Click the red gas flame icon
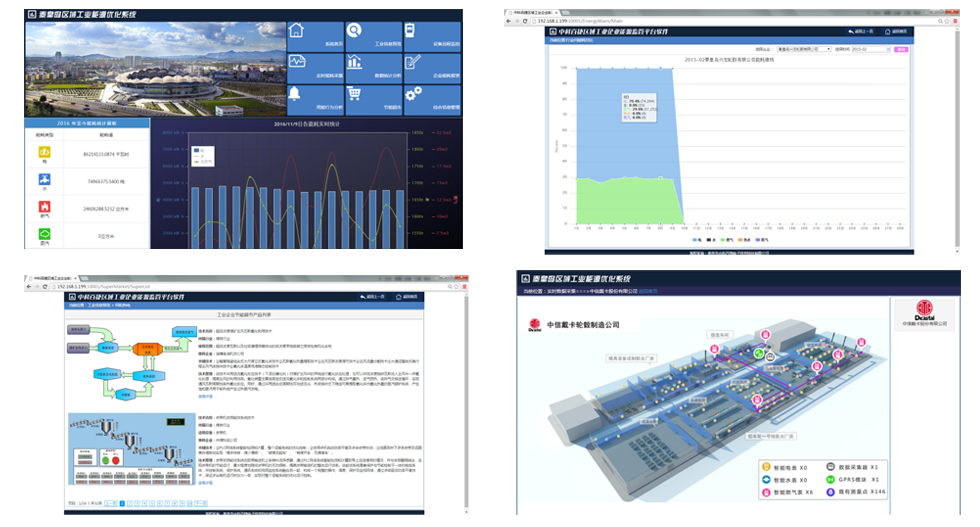 click(43, 208)
